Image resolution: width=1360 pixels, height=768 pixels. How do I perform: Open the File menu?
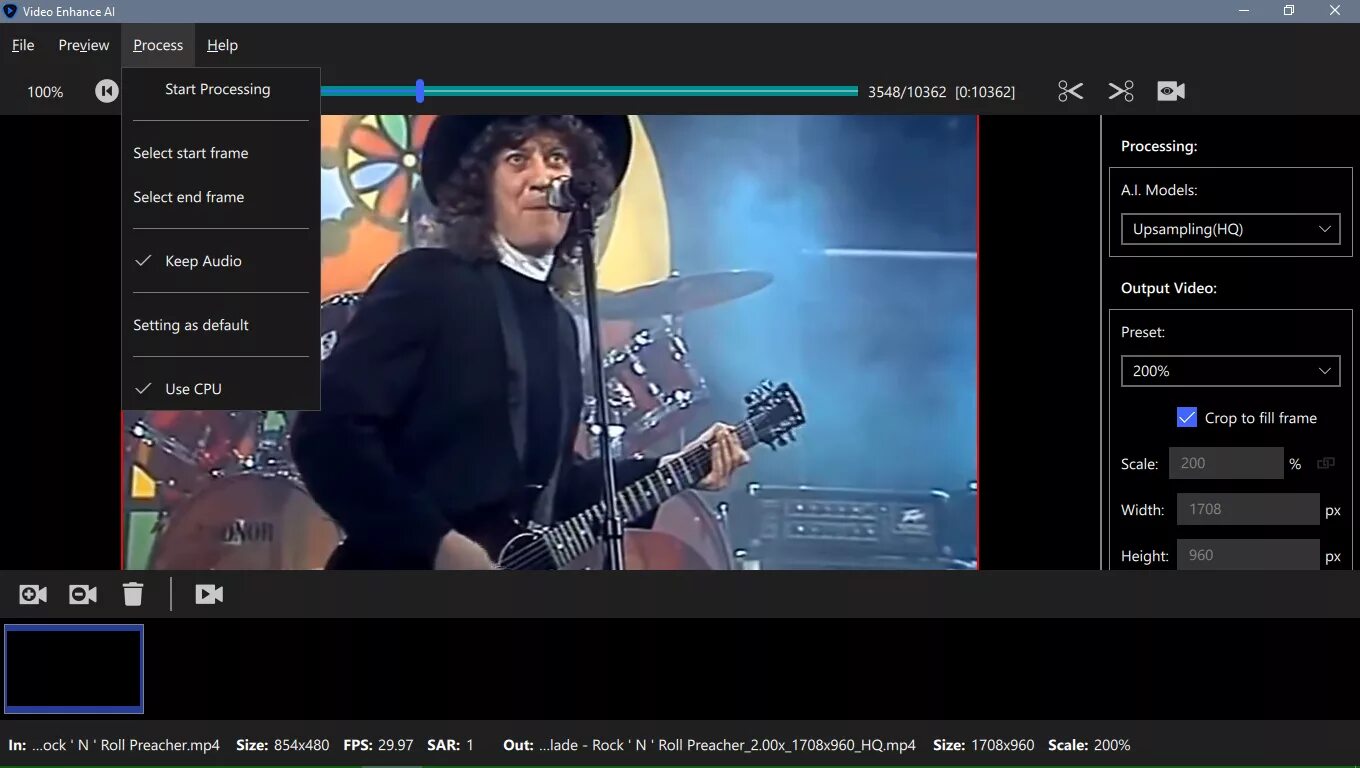coord(23,45)
